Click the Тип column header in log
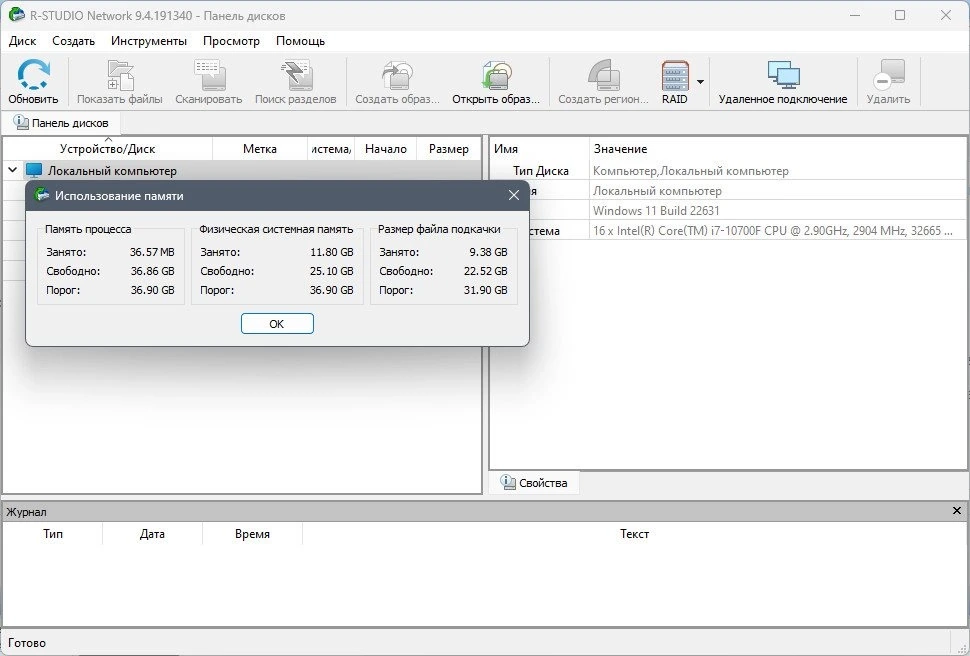The image size is (970, 656). (x=53, y=534)
